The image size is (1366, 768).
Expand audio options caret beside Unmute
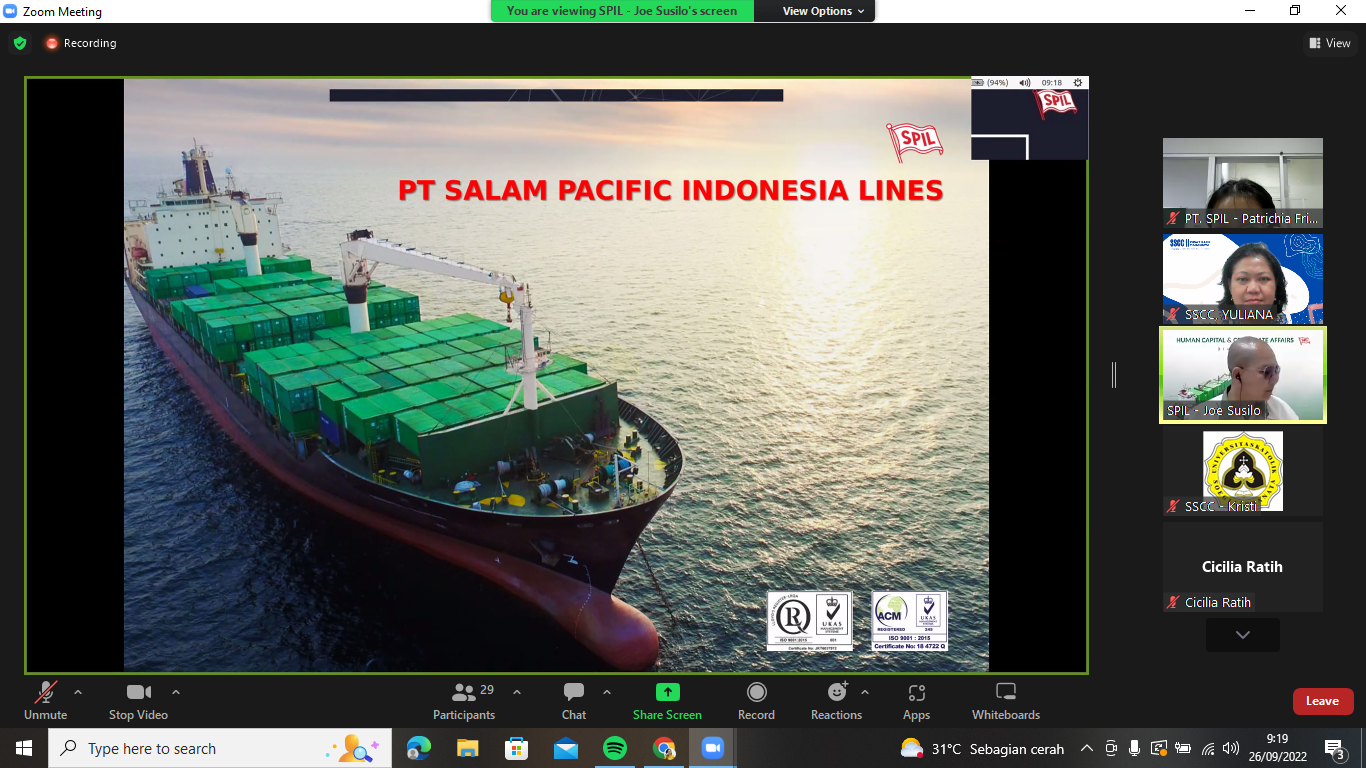(x=78, y=692)
